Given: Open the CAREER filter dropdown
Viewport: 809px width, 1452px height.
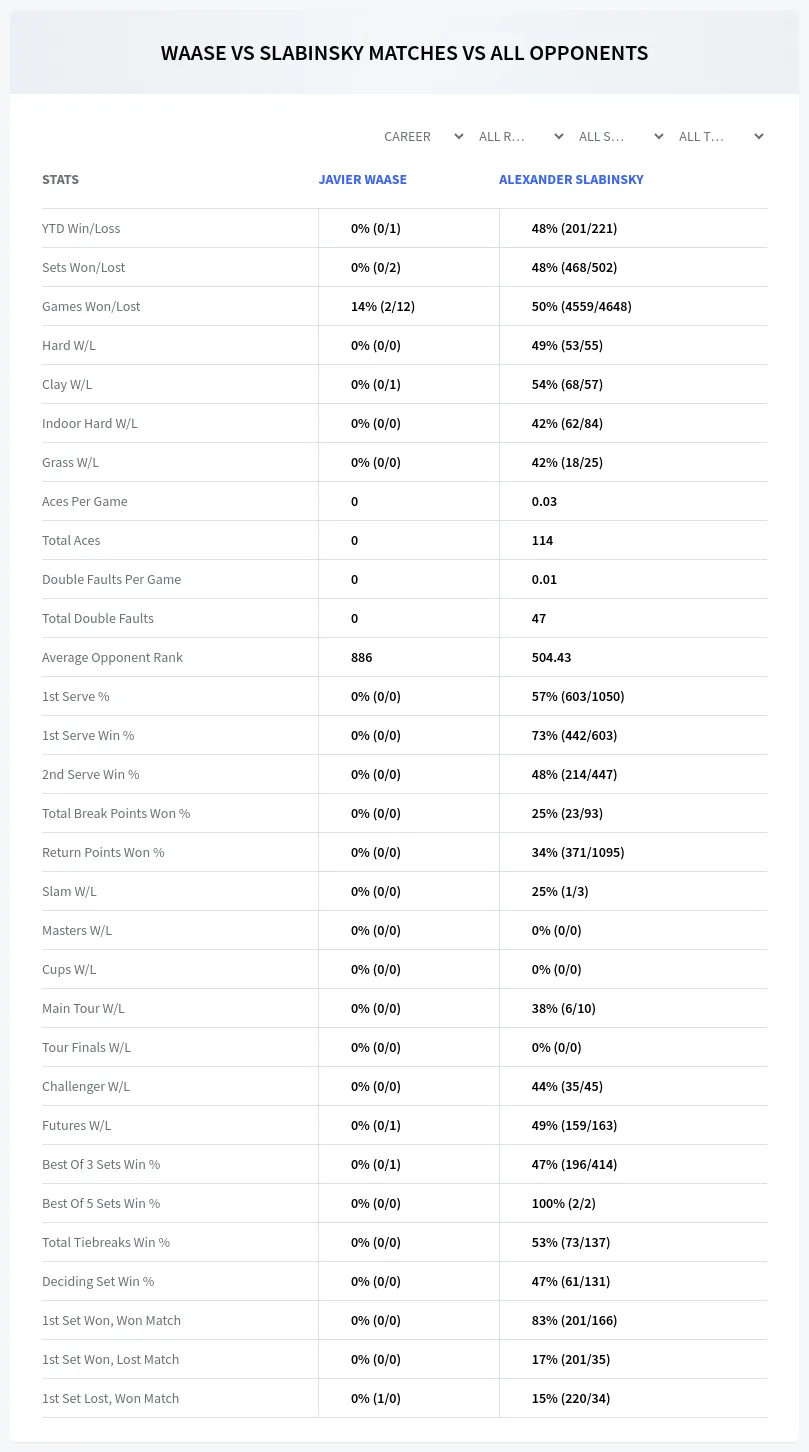Looking at the screenshot, I should pos(423,136).
